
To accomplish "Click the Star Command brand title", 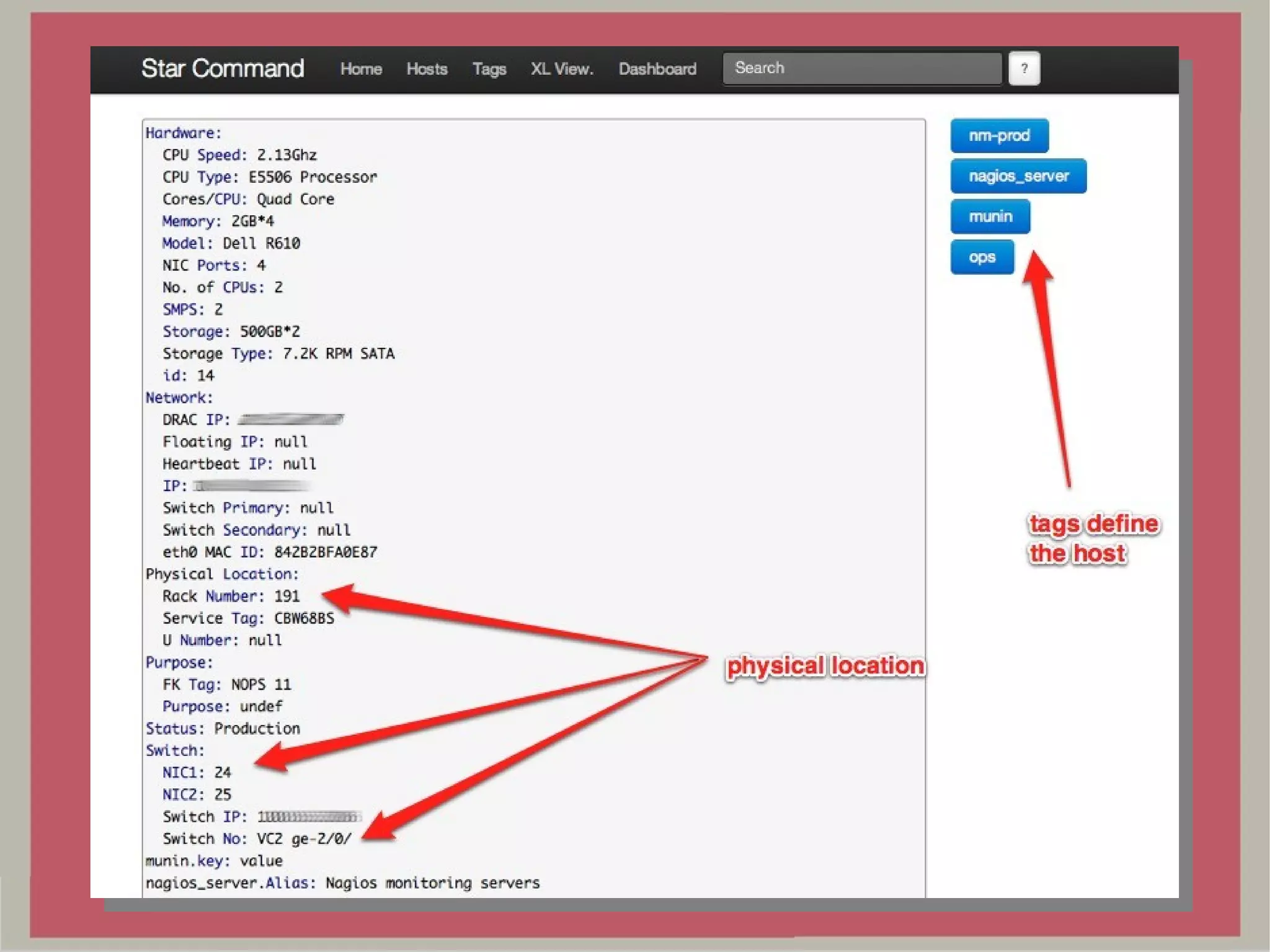I will point(223,68).
